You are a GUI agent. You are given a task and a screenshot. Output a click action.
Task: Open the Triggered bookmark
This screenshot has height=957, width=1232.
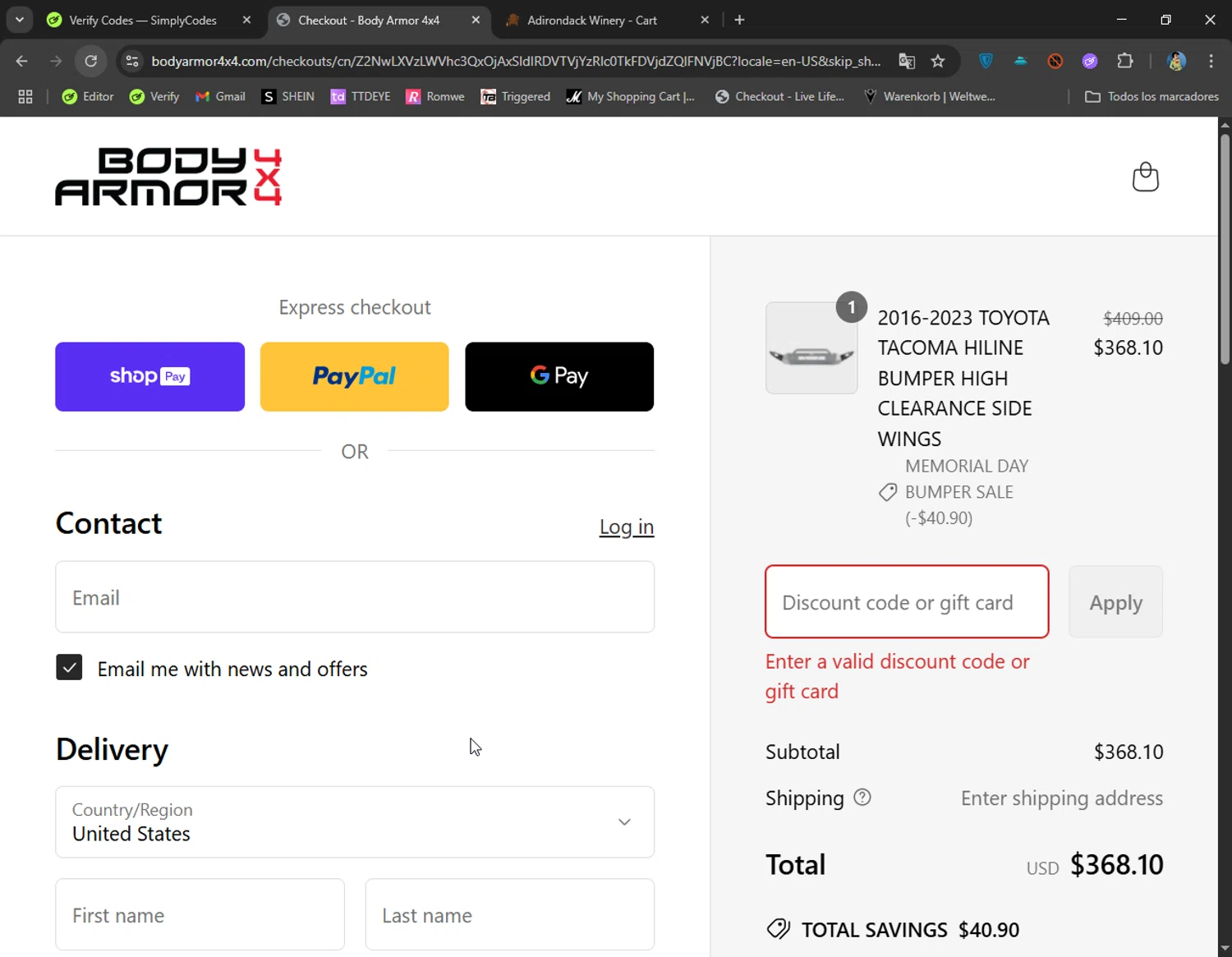pyautogui.click(x=516, y=97)
